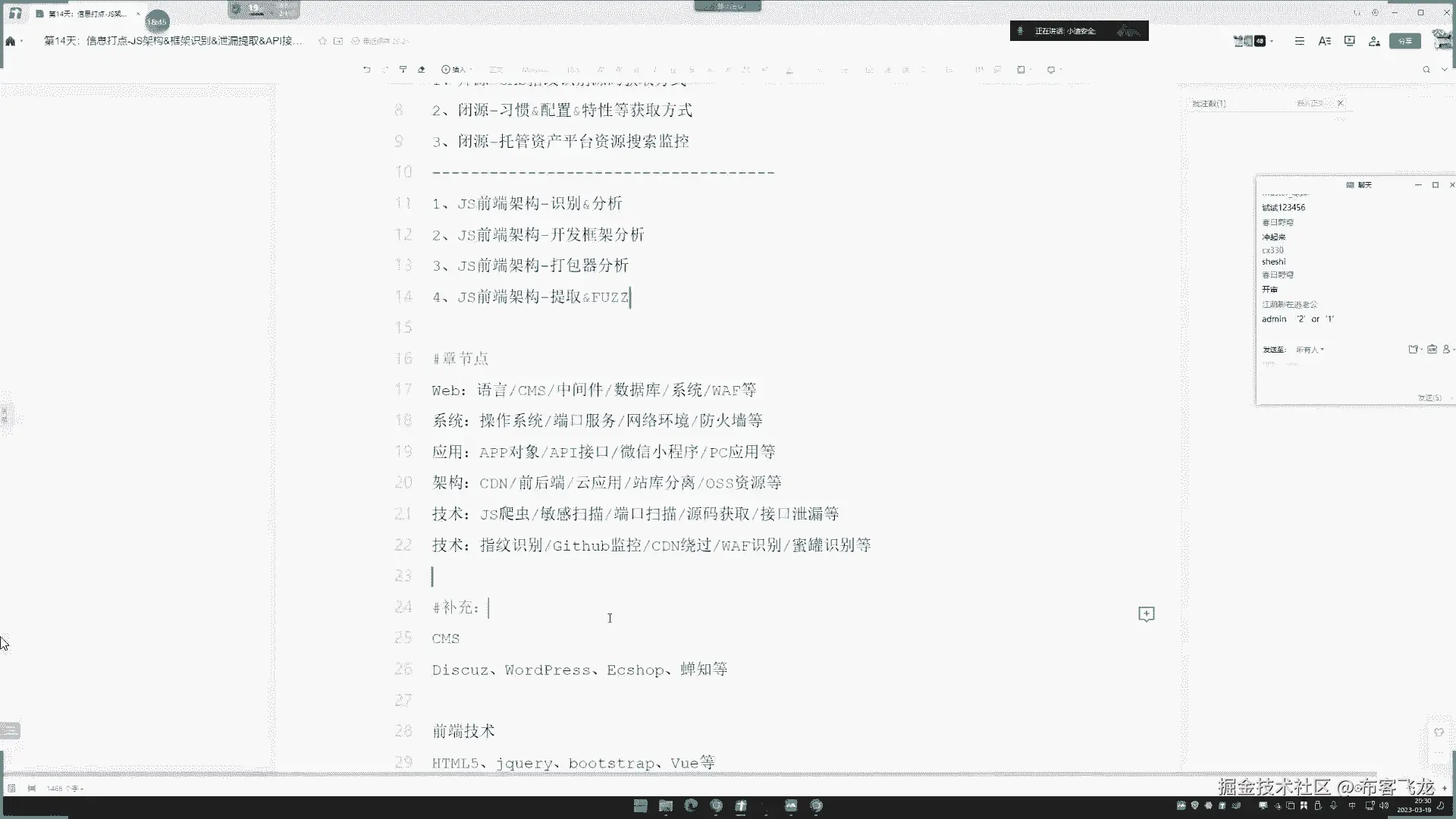Viewport: 1456px width, 819px height.
Task: Click the search magnifier icon
Action: [x=1426, y=69]
